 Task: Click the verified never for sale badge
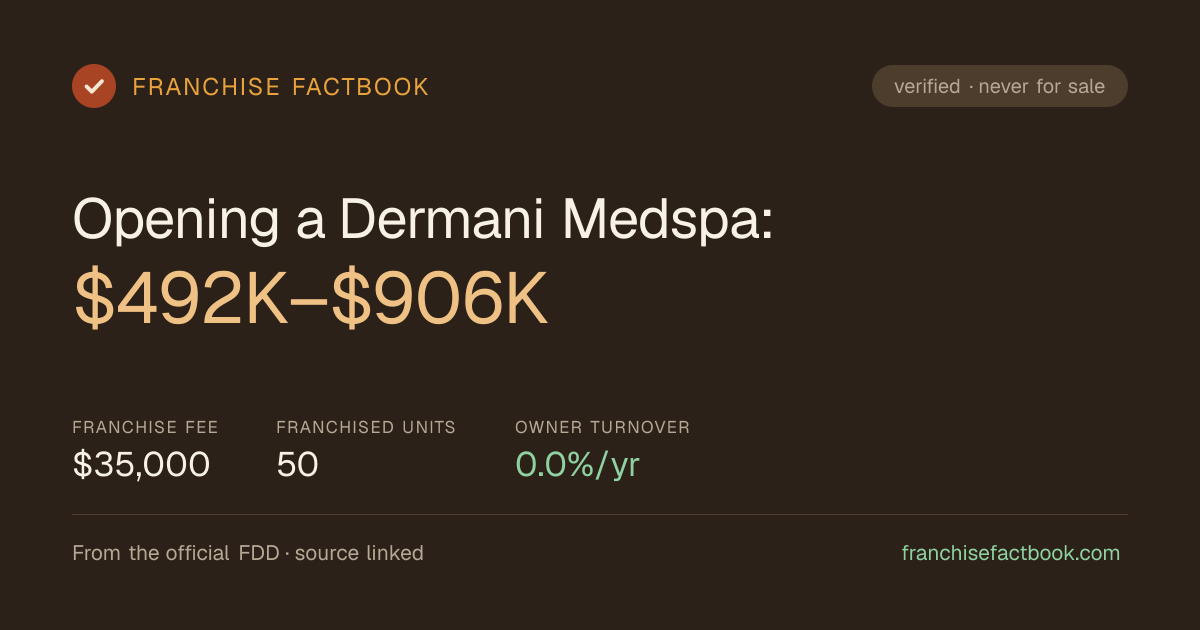point(1000,86)
